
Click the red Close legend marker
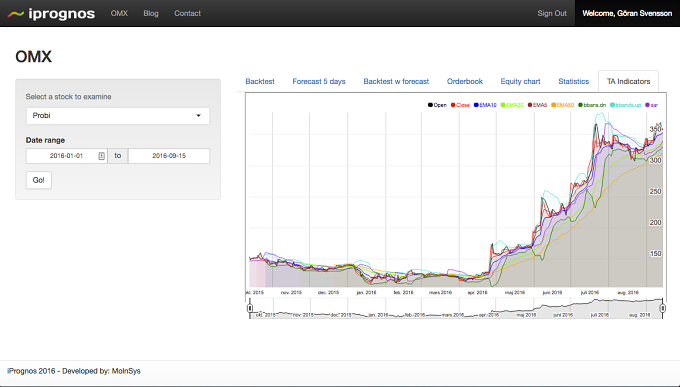pyautogui.click(x=453, y=105)
